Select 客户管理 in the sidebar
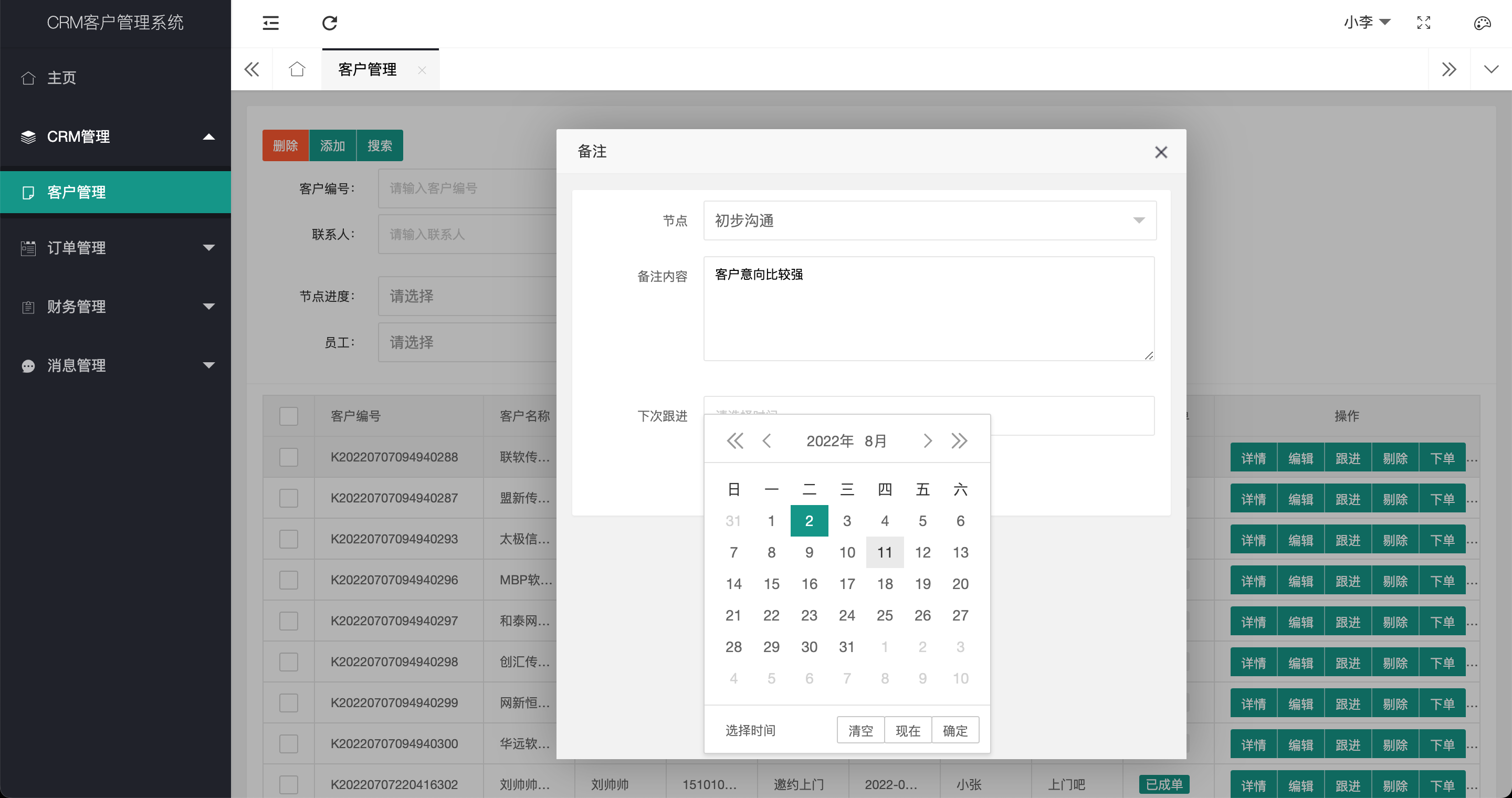Viewport: 1512px width, 798px height. pyautogui.click(x=115, y=192)
